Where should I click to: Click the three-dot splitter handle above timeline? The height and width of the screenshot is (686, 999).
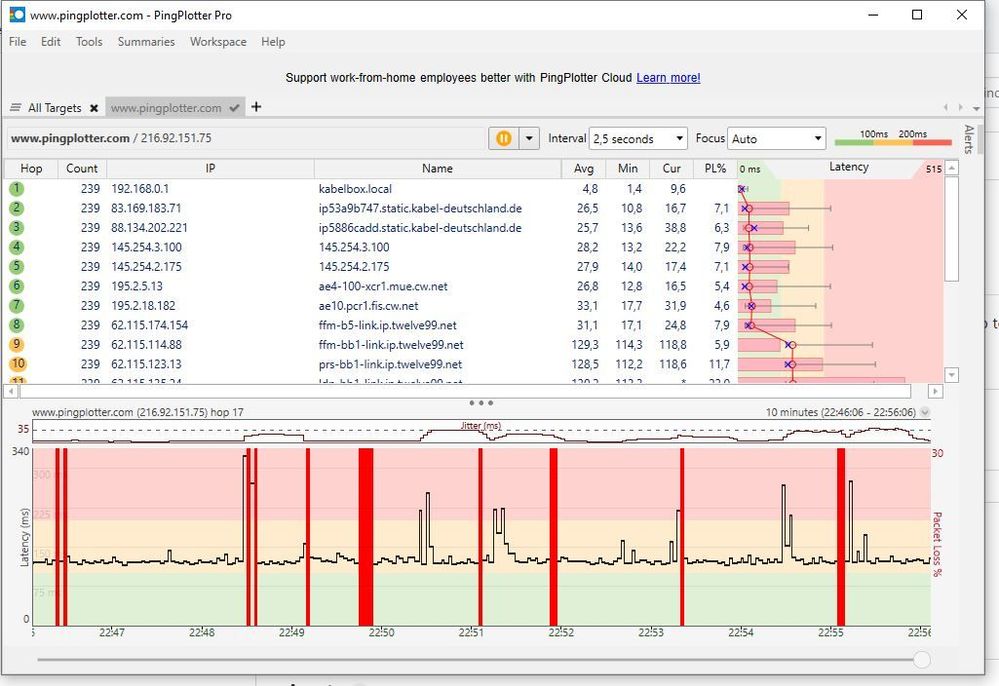(x=480, y=403)
